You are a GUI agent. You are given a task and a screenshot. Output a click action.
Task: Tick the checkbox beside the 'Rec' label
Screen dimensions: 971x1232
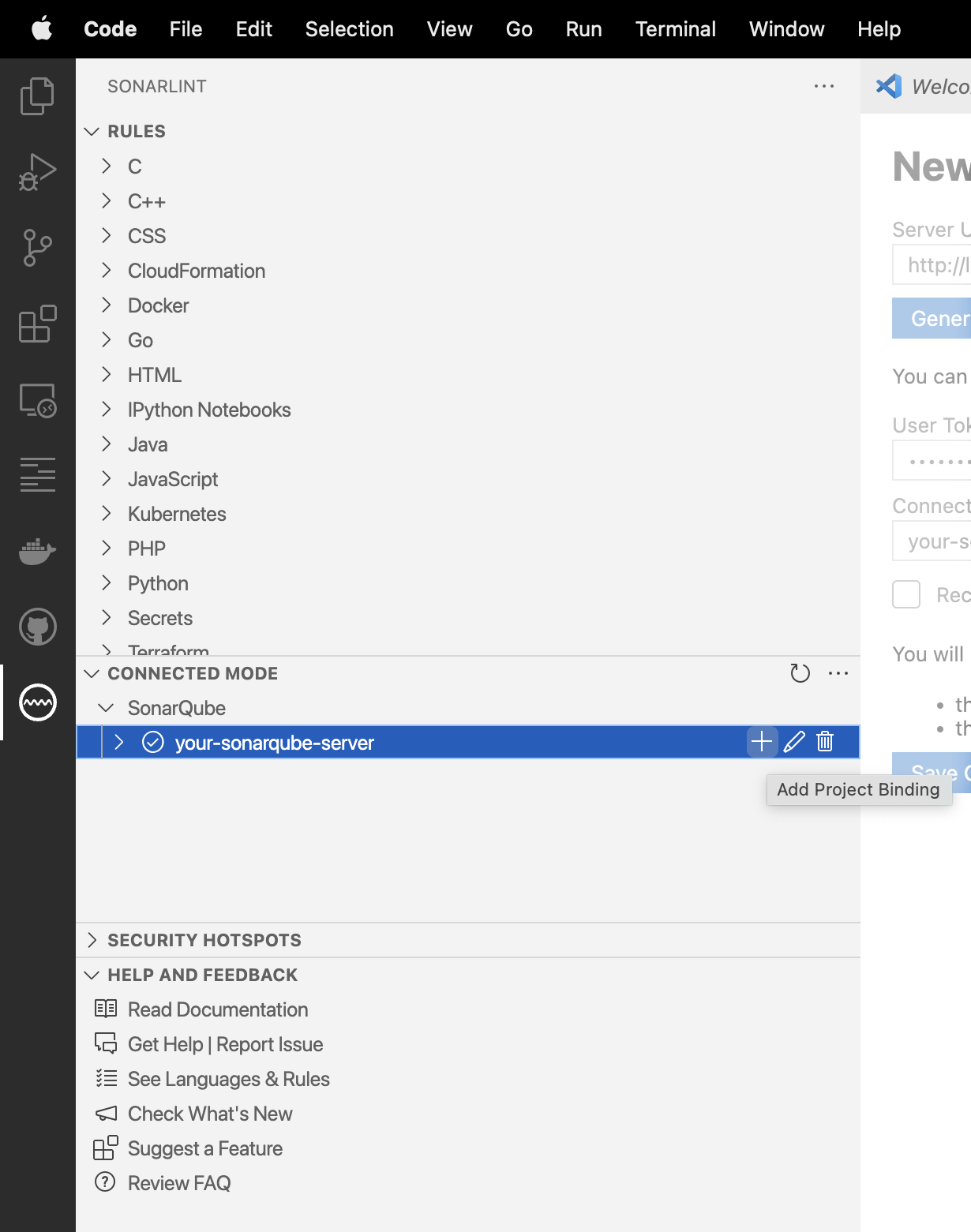point(906,594)
